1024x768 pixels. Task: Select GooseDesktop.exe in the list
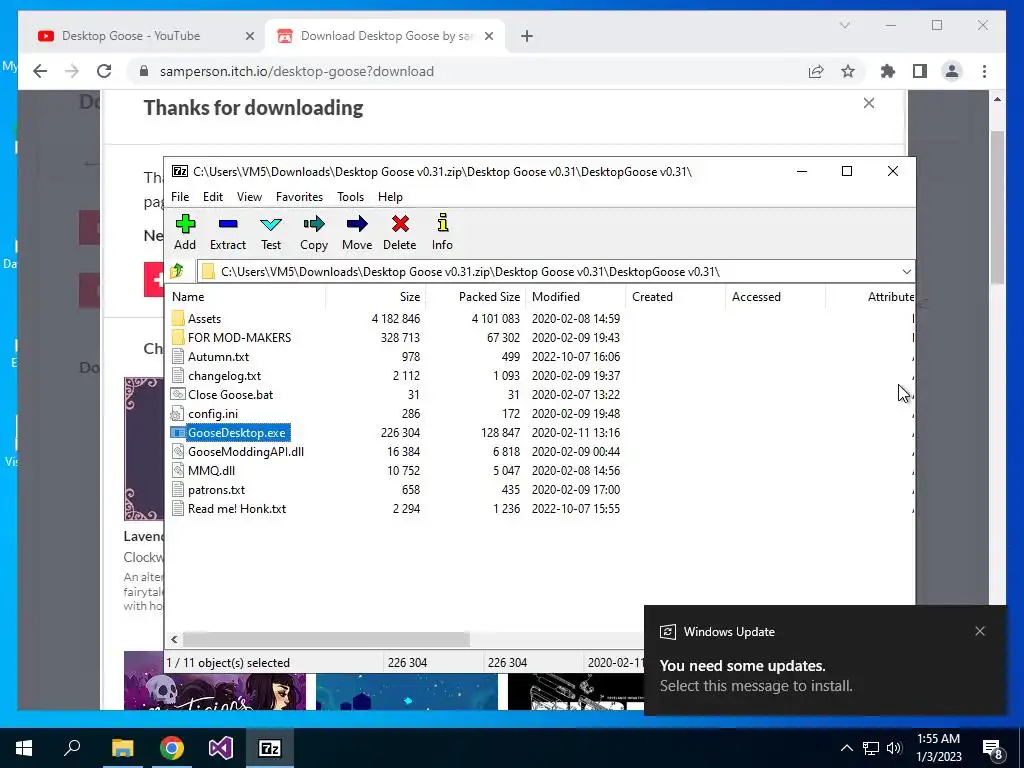click(236, 432)
